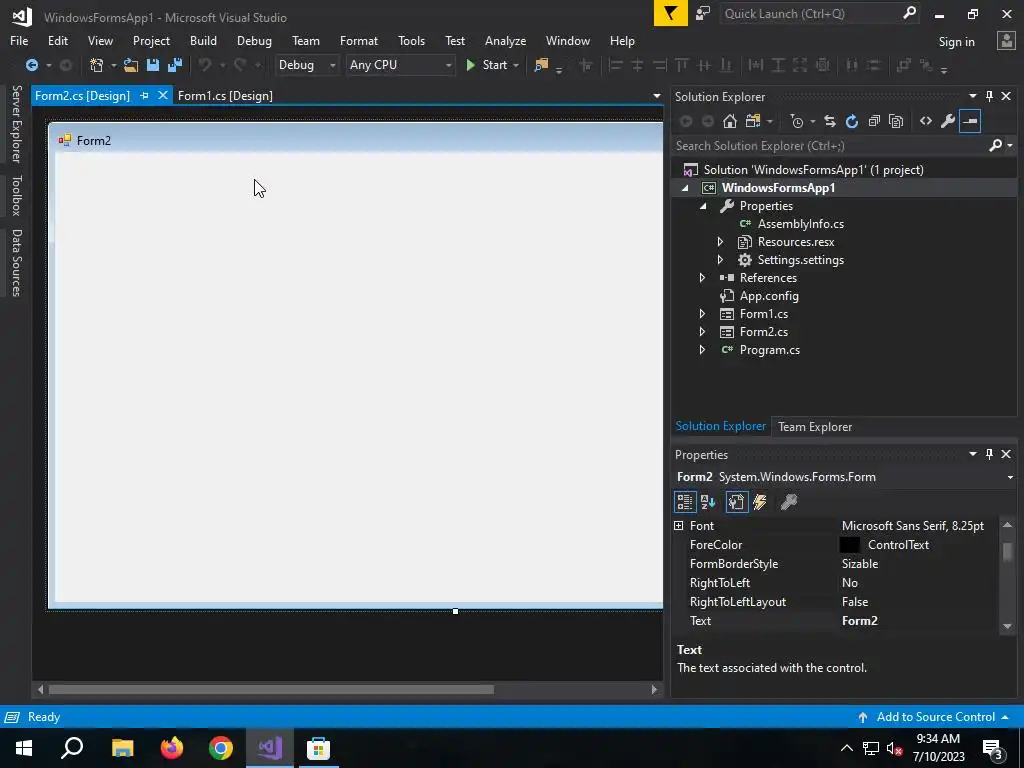Screen dimensions: 1024x768
Task: Open the Toolbox side tab
Action: 17,195
